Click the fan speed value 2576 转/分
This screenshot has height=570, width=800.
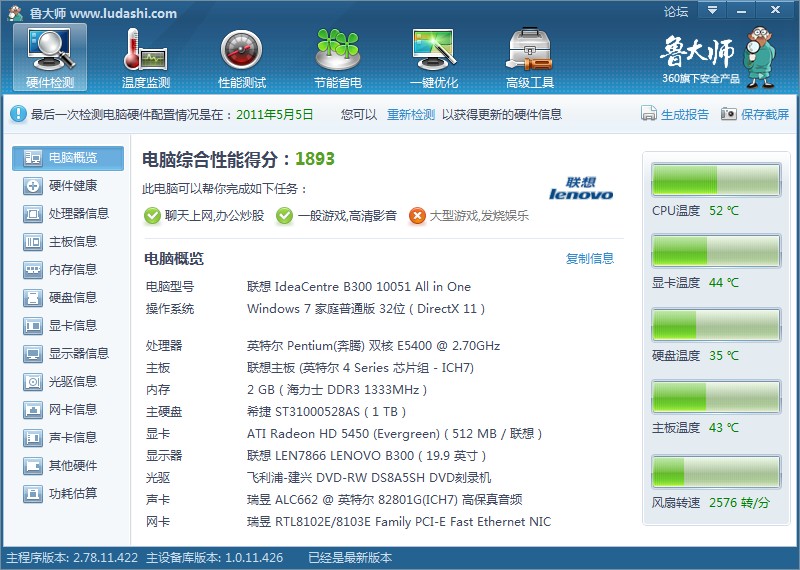(739, 503)
